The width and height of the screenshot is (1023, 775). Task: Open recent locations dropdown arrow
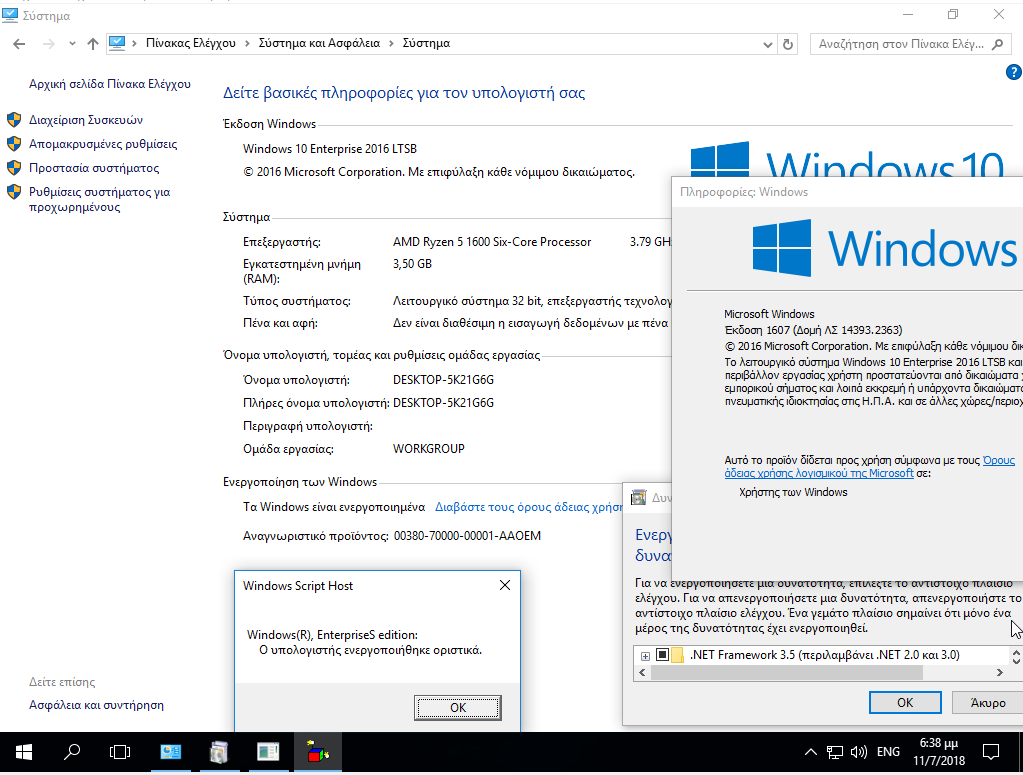pyautogui.click(x=72, y=44)
